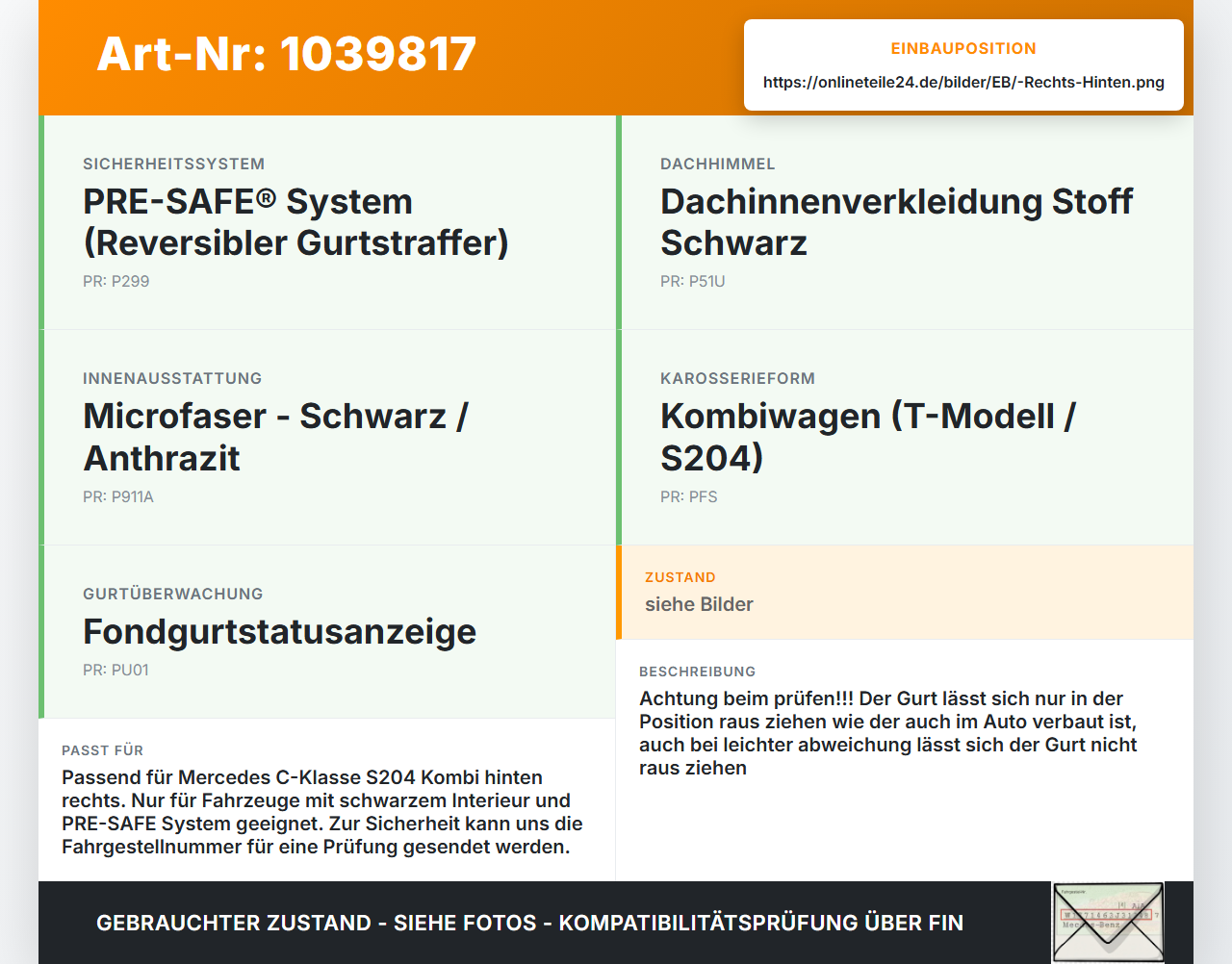The image size is (1232, 964).
Task: Click the INNENAUSSTATTUNG category label
Action: pos(172,378)
